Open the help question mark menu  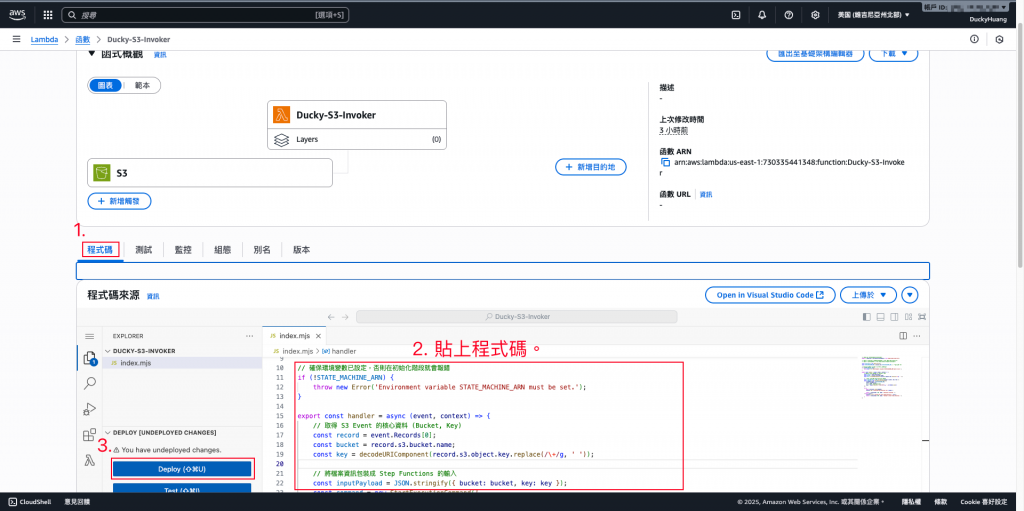coord(788,14)
